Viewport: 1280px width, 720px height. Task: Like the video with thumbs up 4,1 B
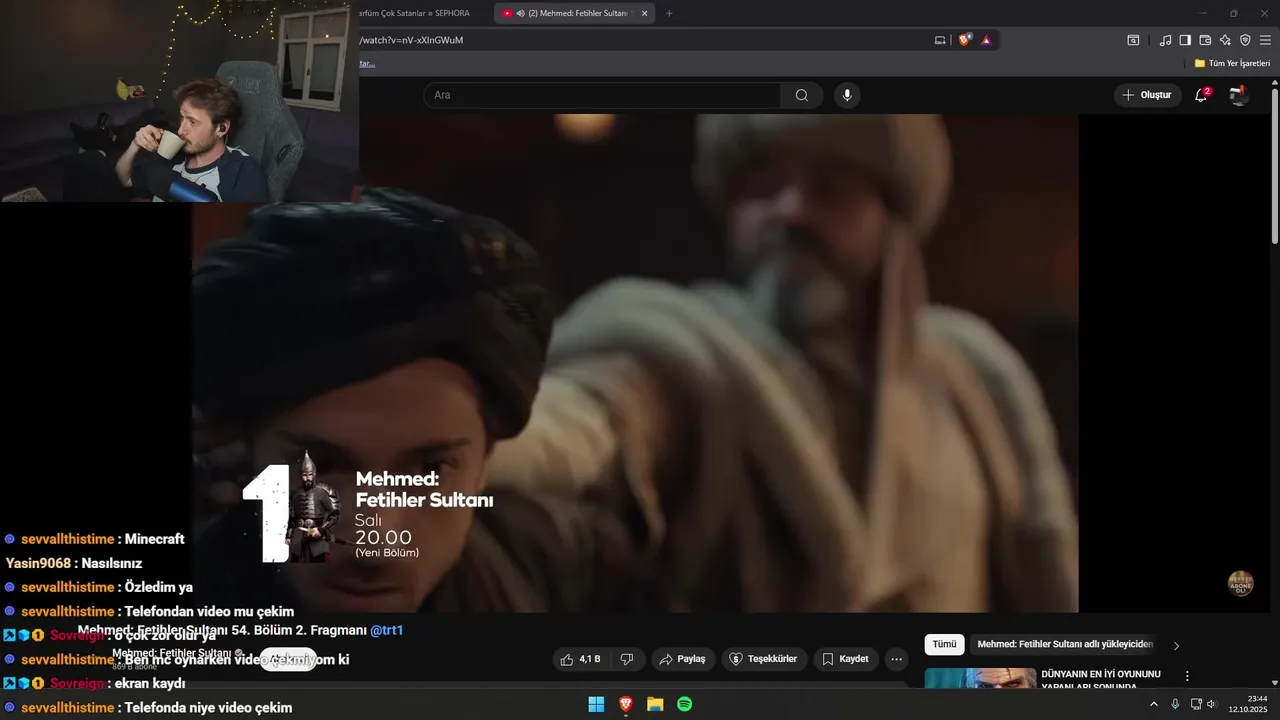point(581,659)
